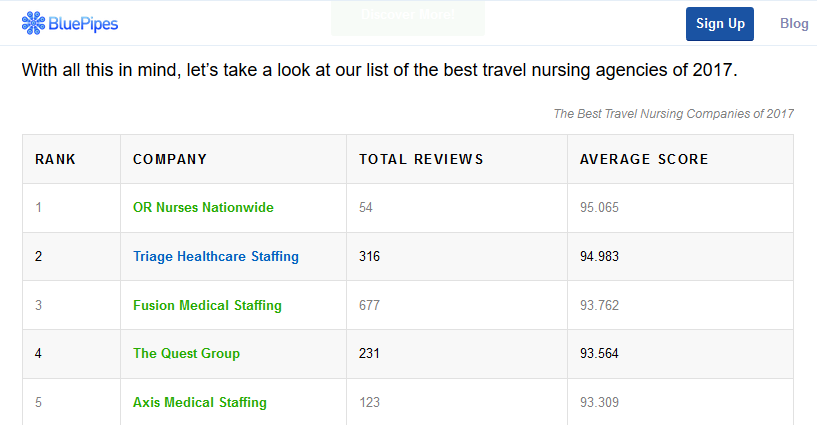Click the table caption Best Travel Nursing Companies
Viewport: 817px width, 425px height.
(674, 114)
